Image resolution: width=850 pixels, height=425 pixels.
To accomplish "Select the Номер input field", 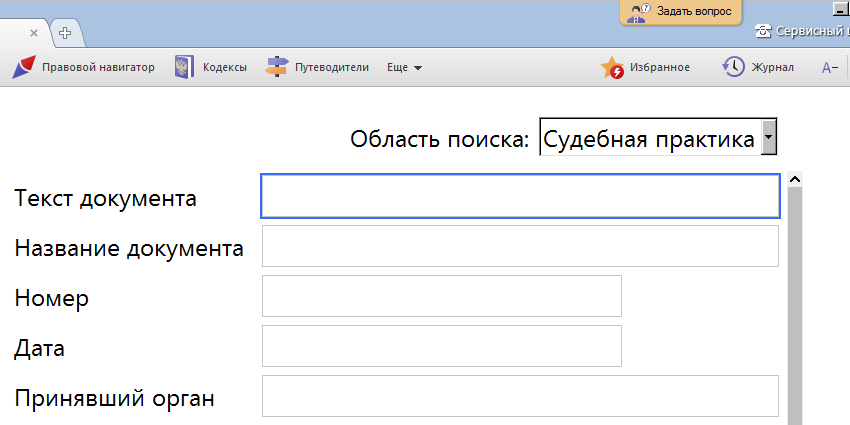I will (x=441, y=296).
